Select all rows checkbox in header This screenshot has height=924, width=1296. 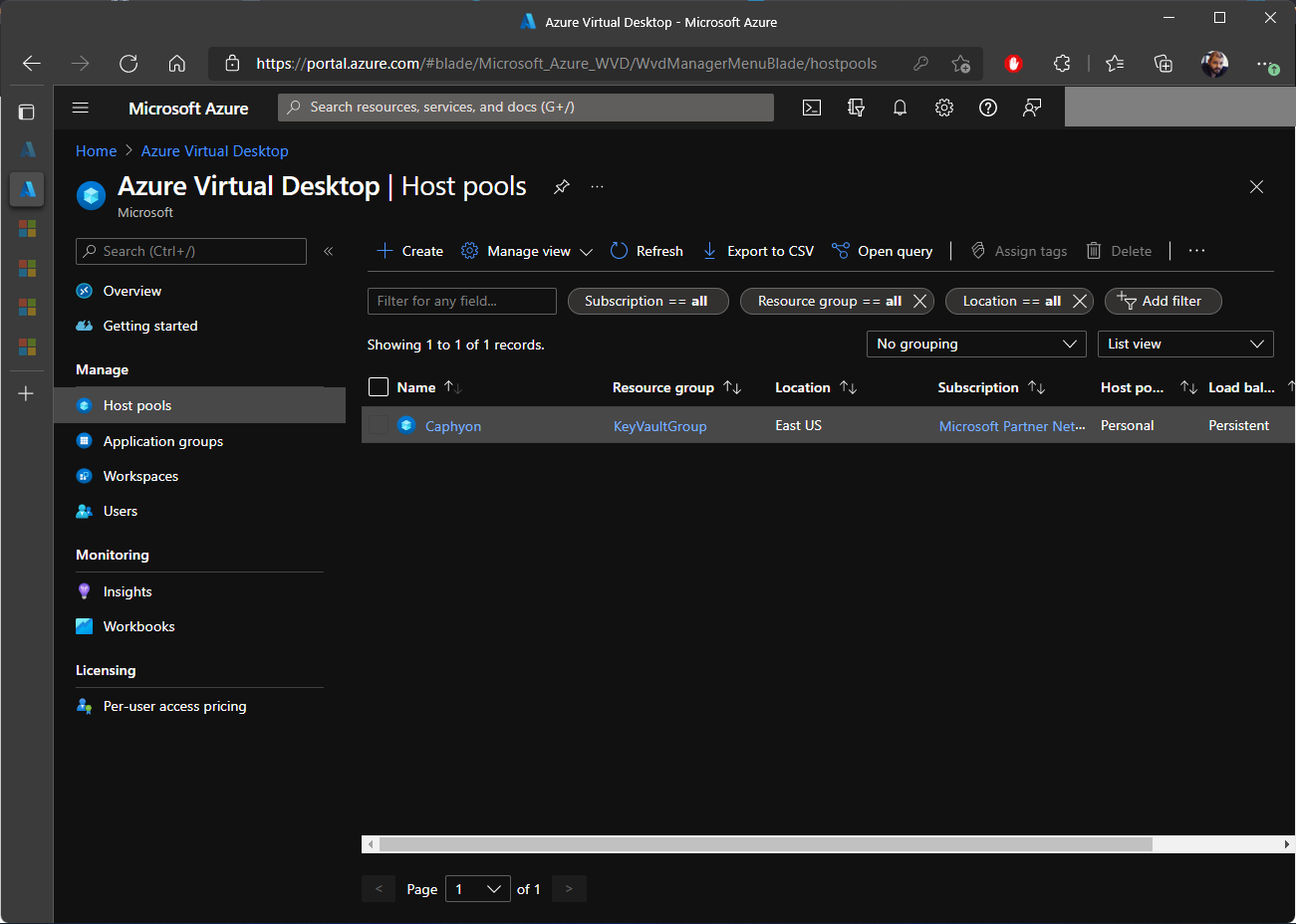pyautogui.click(x=379, y=387)
